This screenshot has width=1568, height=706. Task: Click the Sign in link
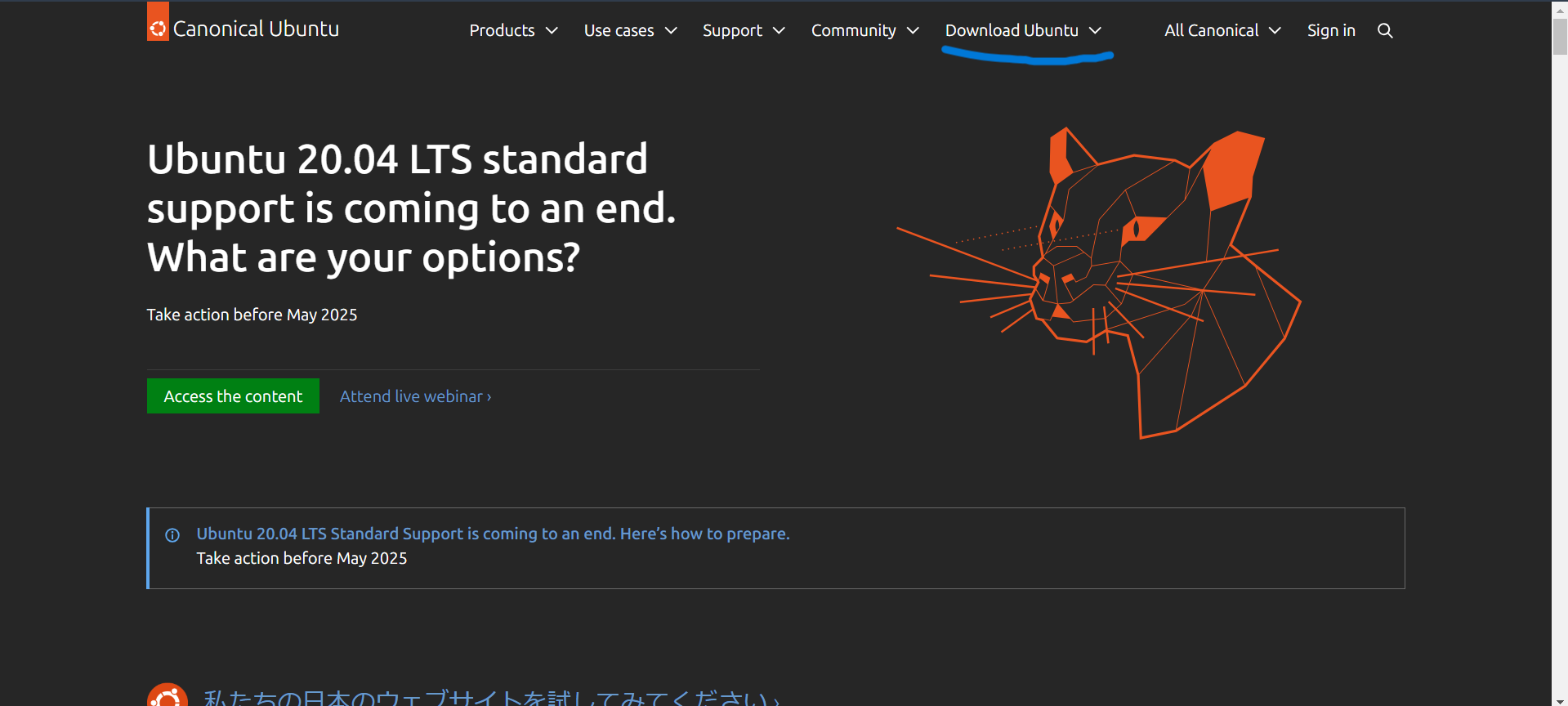[1330, 31]
